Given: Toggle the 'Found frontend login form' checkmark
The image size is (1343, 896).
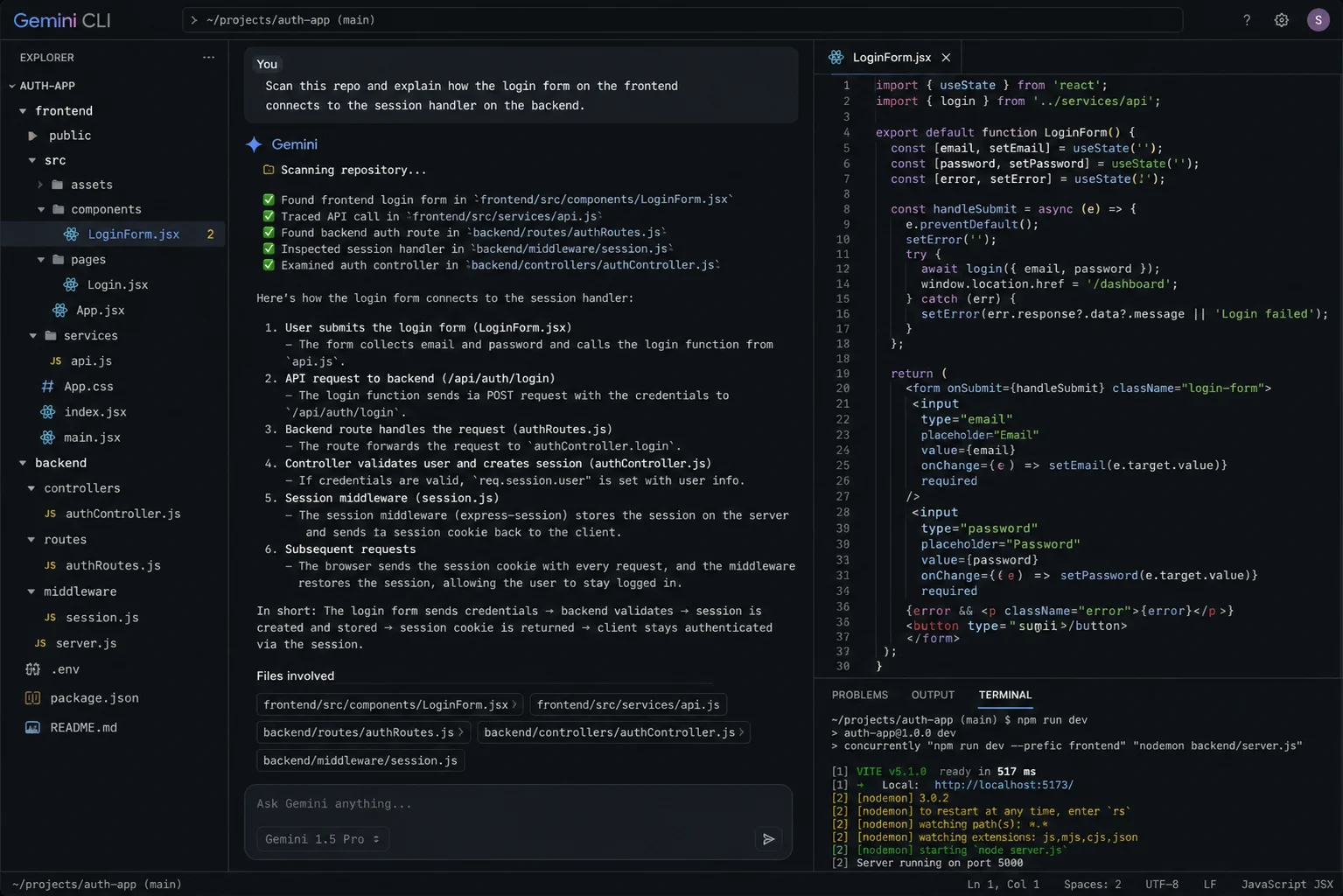Looking at the screenshot, I should [269, 199].
